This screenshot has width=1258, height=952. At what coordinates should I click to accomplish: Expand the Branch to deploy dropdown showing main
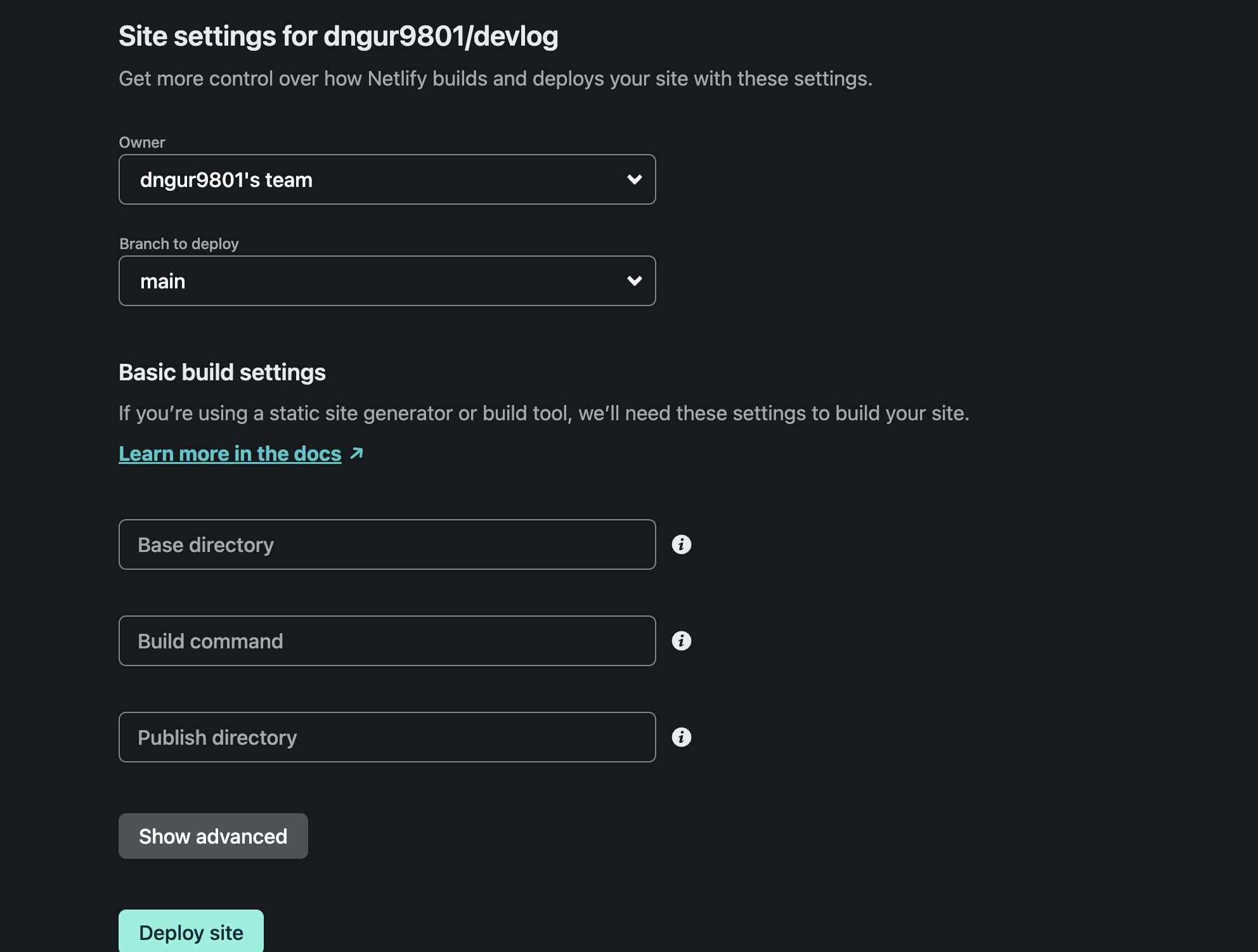click(x=380, y=281)
